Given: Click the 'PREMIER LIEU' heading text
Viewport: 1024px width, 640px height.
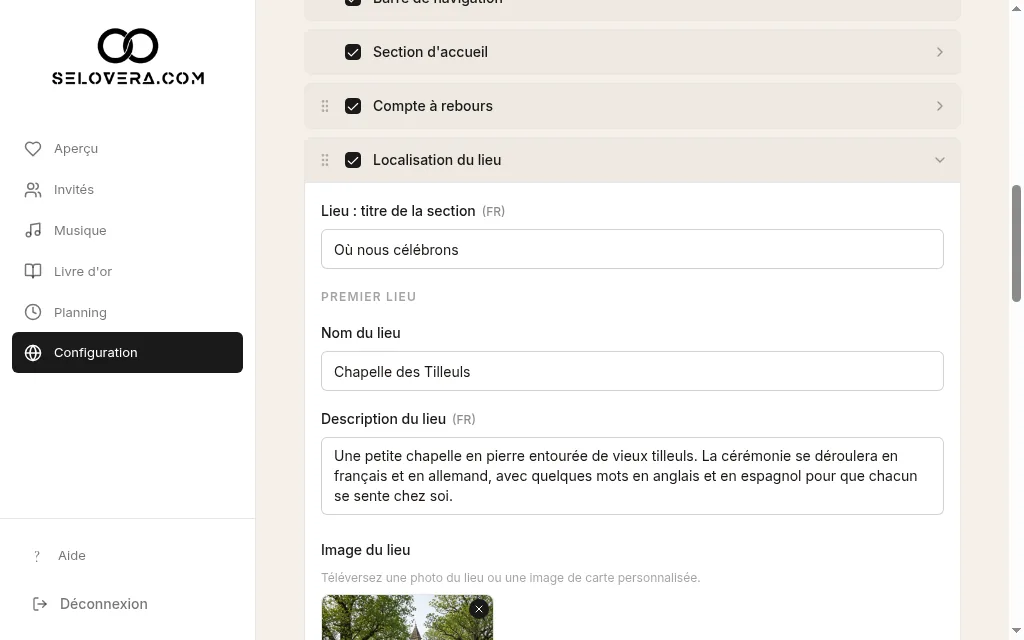Looking at the screenshot, I should [x=368, y=296].
